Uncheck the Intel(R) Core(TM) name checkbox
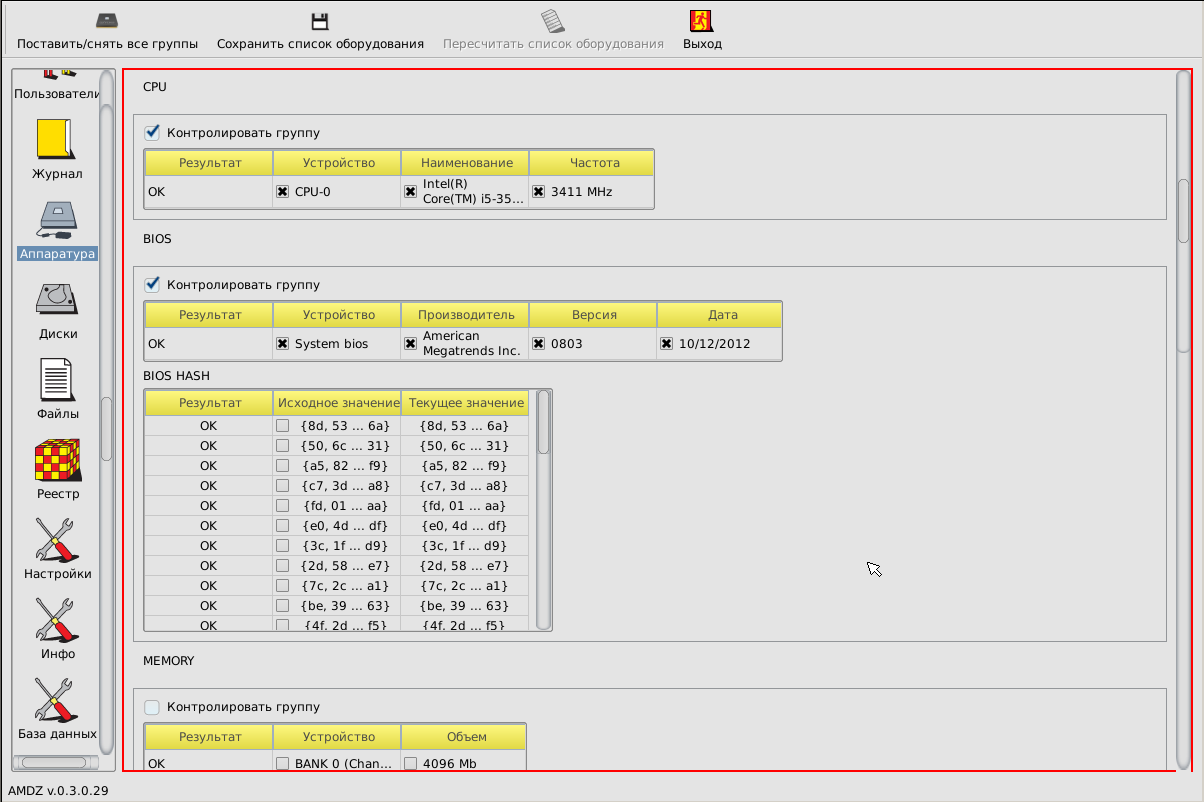This screenshot has width=1204, height=802. coord(410,191)
